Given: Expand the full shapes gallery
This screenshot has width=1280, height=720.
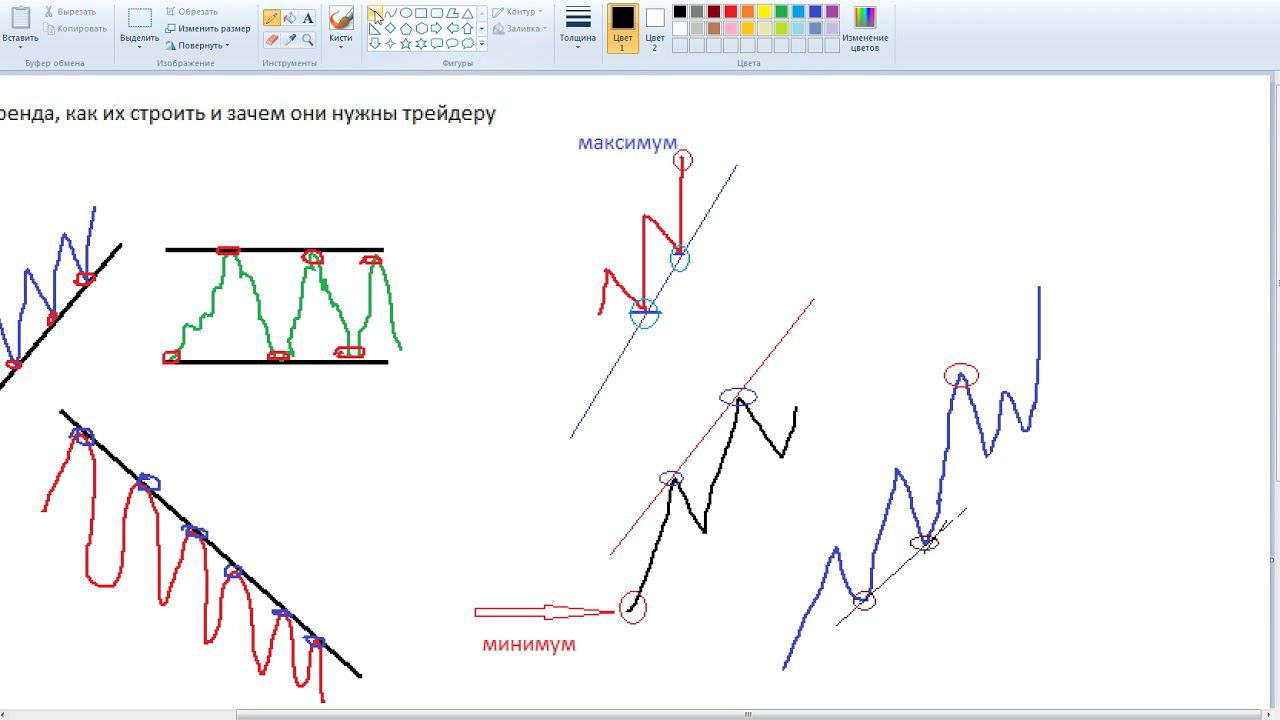Looking at the screenshot, I should pyautogui.click(x=482, y=43).
